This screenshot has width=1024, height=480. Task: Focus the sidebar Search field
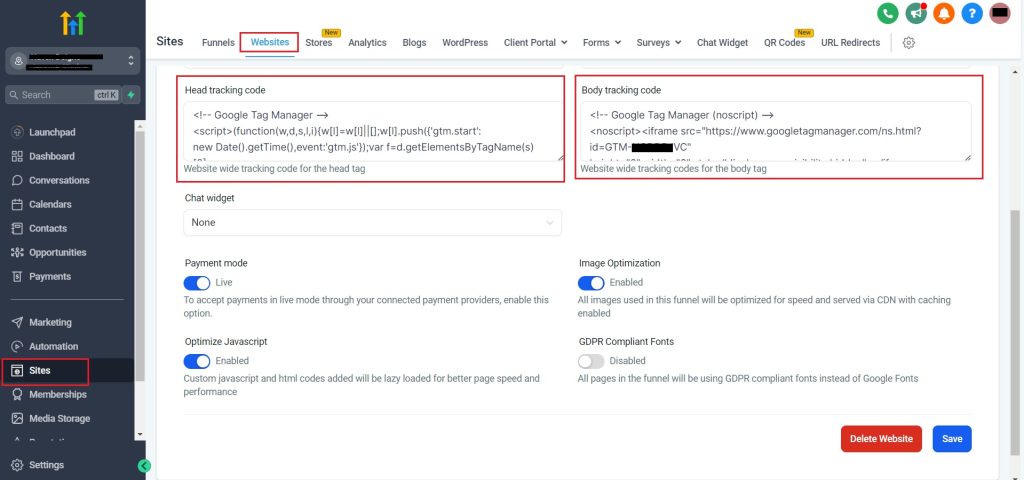coord(63,95)
